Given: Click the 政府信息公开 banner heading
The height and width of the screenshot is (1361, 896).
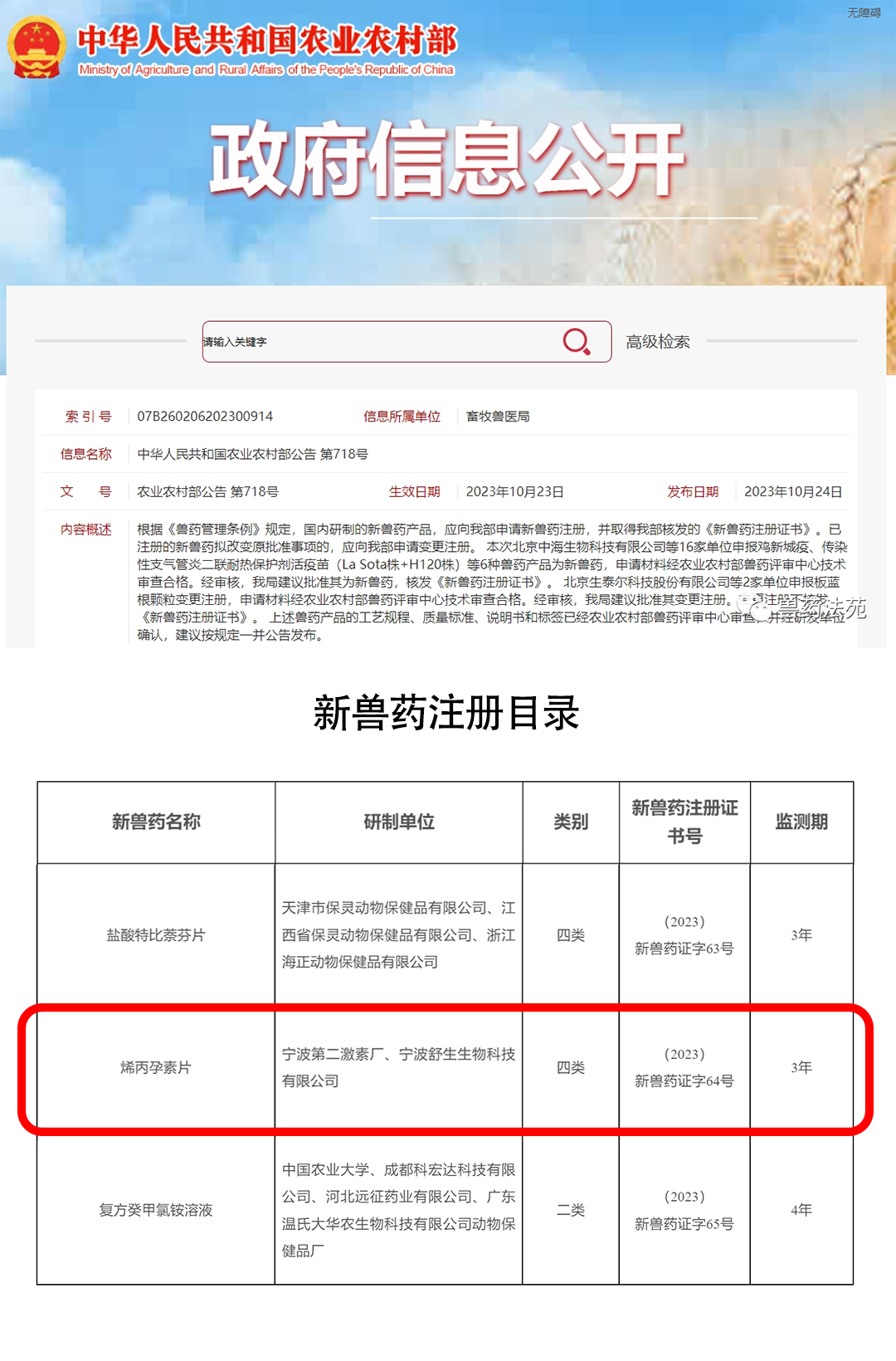Looking at the screenshot, I should 446,159.
